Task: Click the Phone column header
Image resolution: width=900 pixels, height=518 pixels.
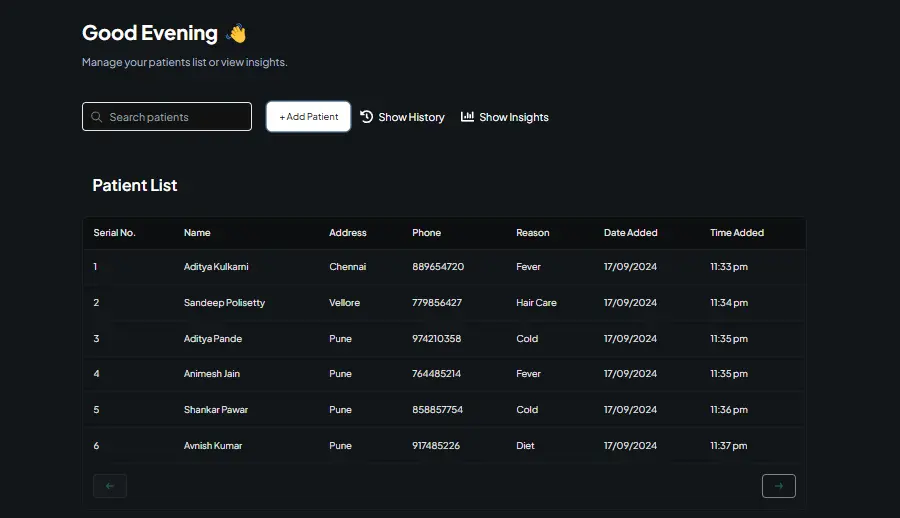Action: click(x=426, y=233)
